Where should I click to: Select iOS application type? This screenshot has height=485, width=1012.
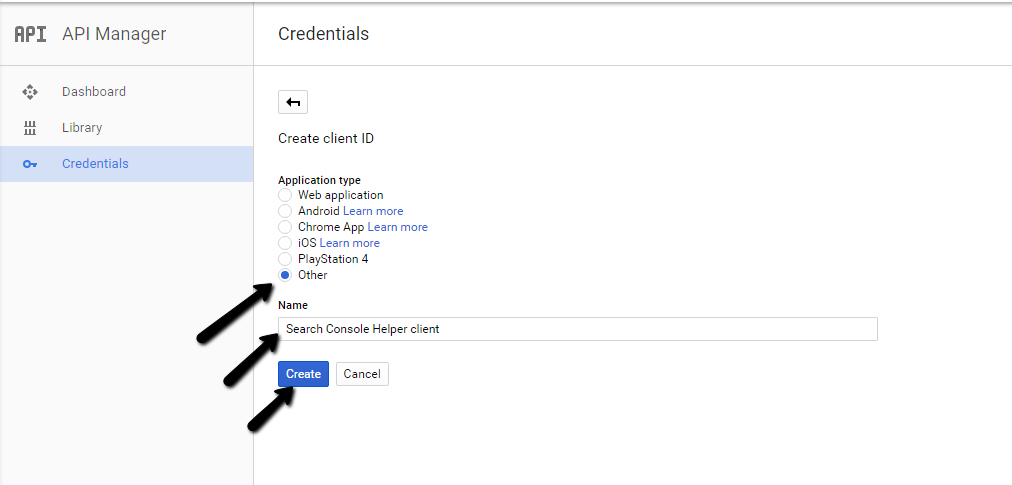click(x=285, y=243)
